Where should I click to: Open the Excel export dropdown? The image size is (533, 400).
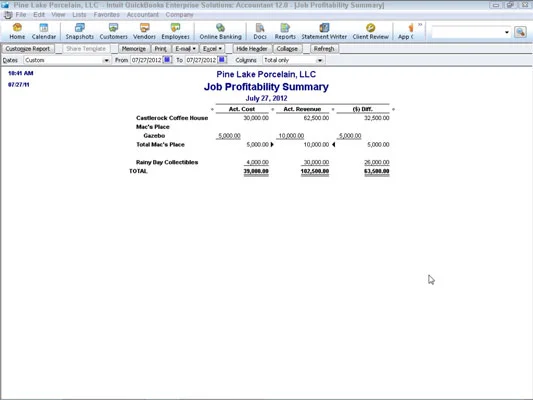(212, 49)
